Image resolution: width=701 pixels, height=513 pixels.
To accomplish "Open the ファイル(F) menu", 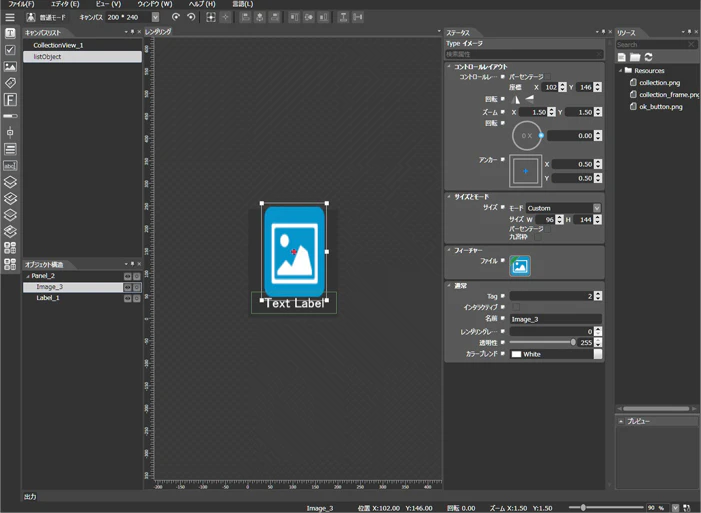I will (x=21, y=4).
